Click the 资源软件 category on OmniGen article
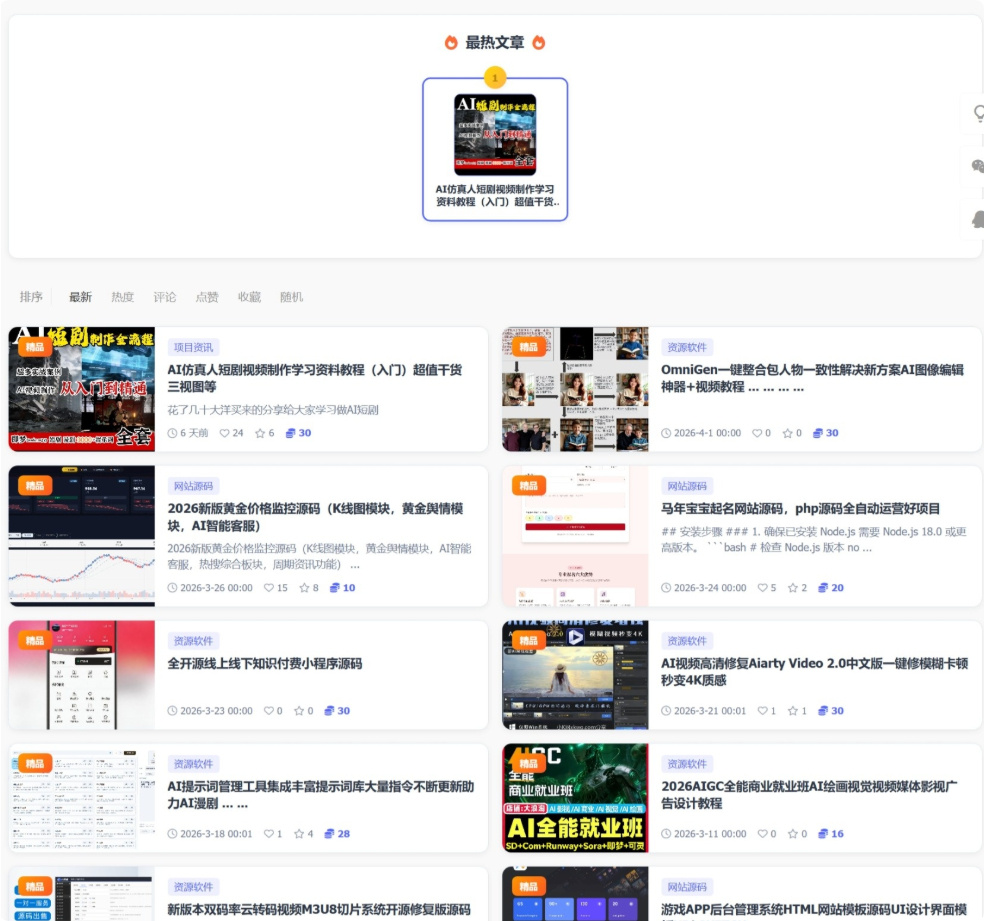 point(690,346)
